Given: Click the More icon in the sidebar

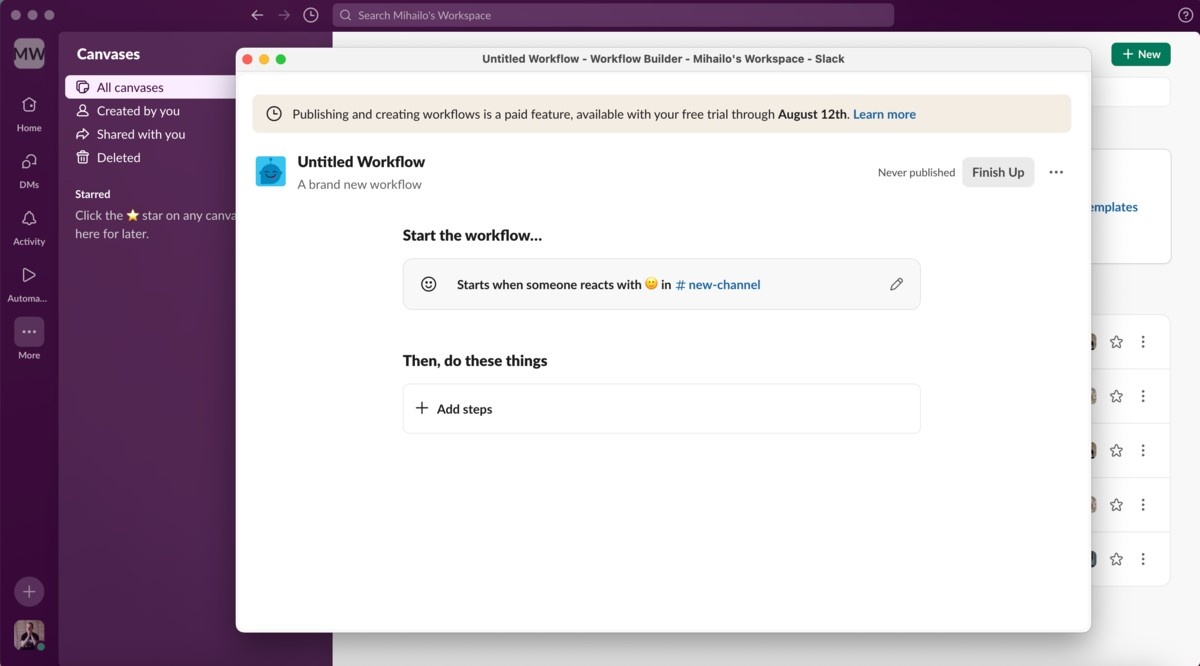Looking at the screenshot, I should (x=28, y=331).
